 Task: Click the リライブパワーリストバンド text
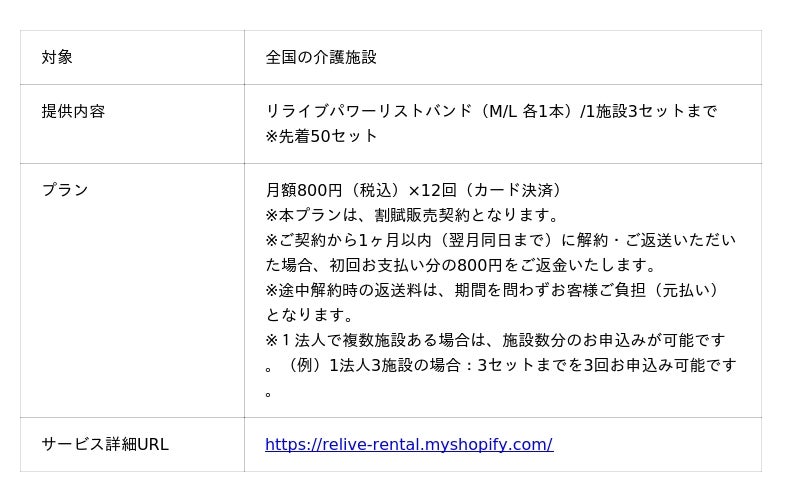(x=368, y=111)
